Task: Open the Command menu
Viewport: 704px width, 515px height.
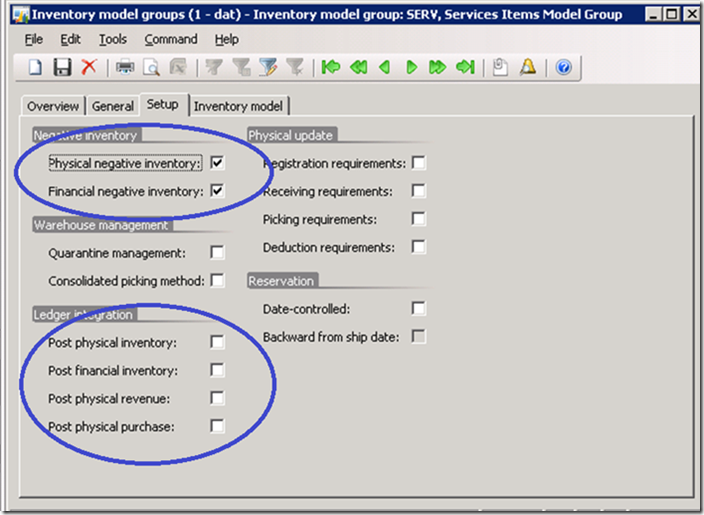Action: [x=170, y=39]
